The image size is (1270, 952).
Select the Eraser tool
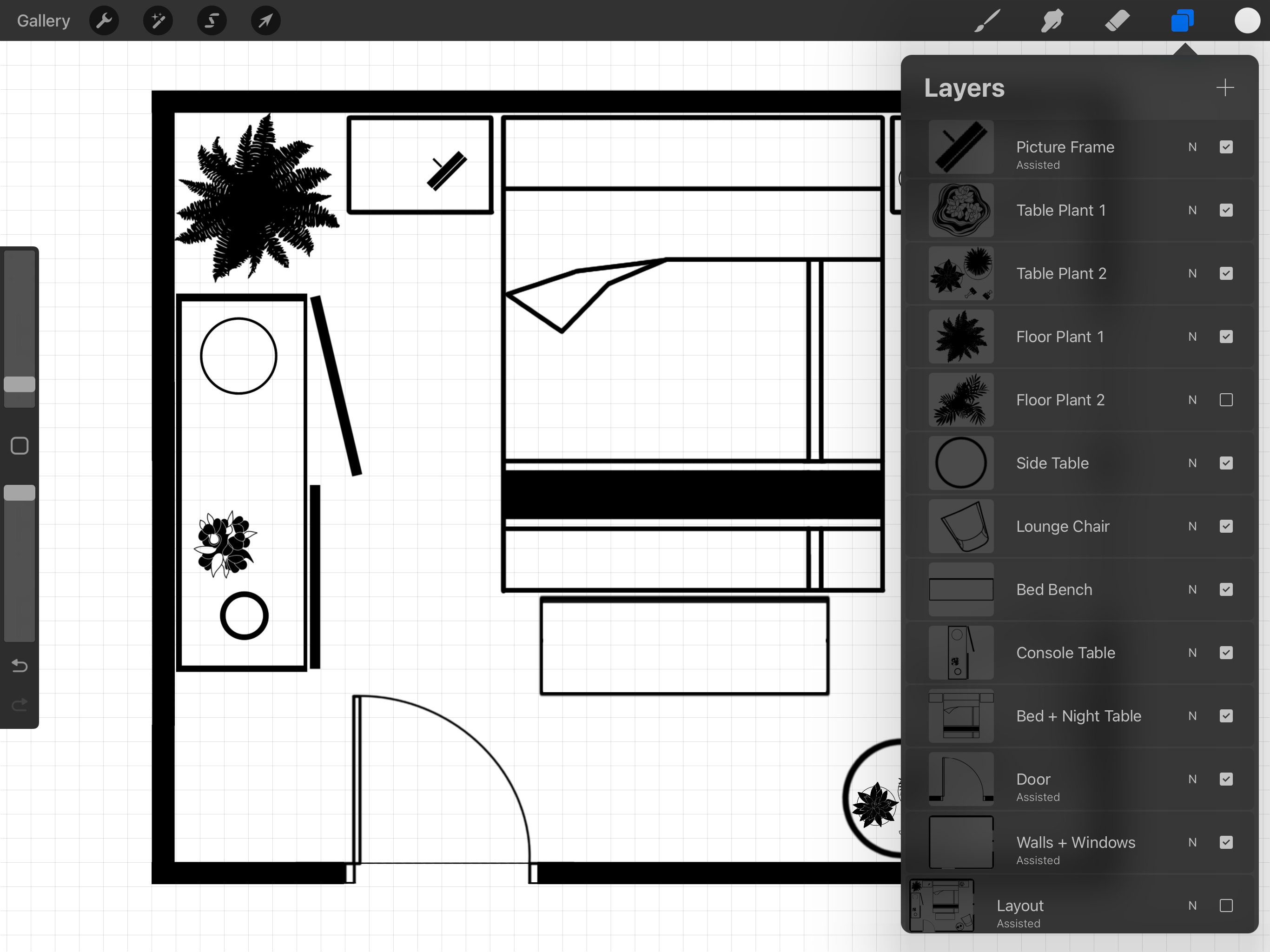[1117, 20]
